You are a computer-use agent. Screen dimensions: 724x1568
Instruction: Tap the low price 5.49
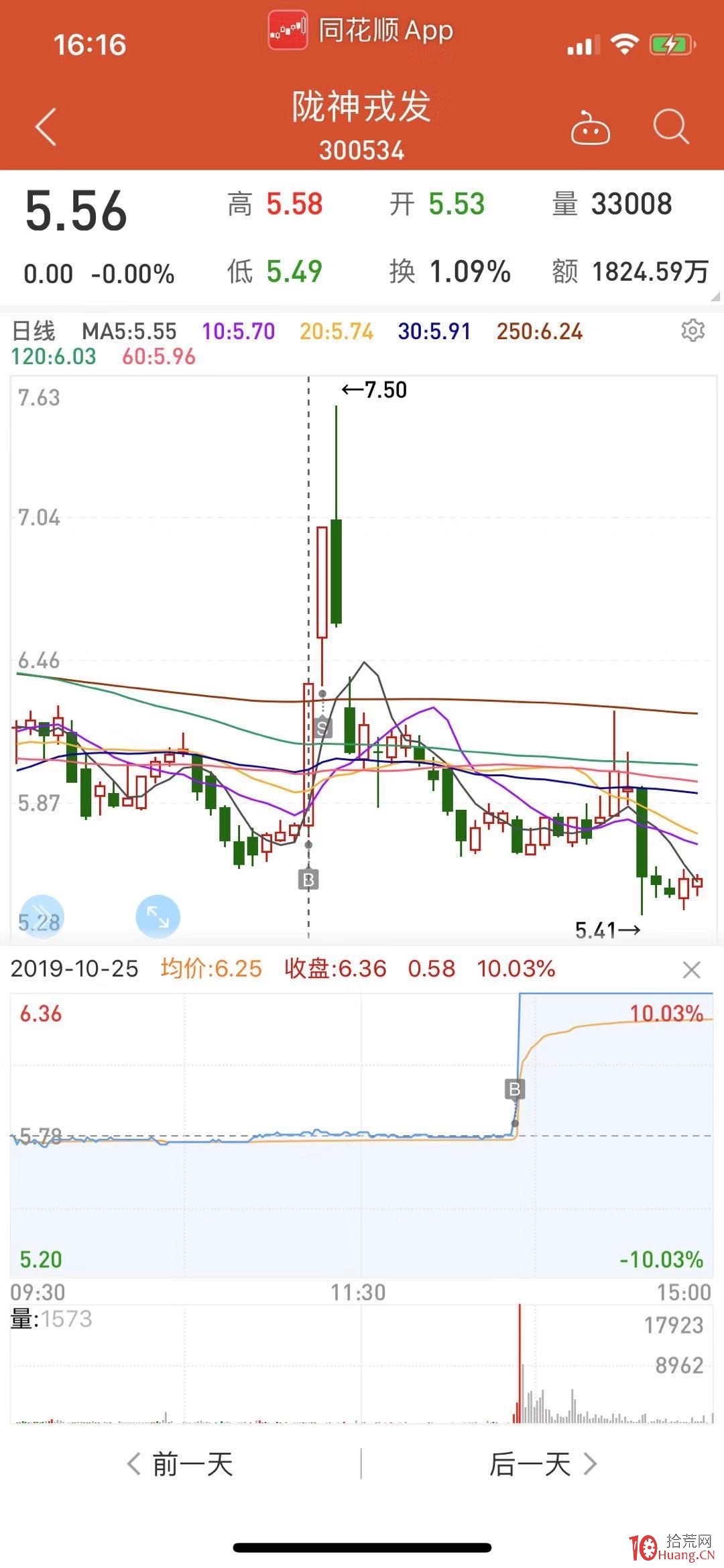pyautogui.click(x=294, y=272)
